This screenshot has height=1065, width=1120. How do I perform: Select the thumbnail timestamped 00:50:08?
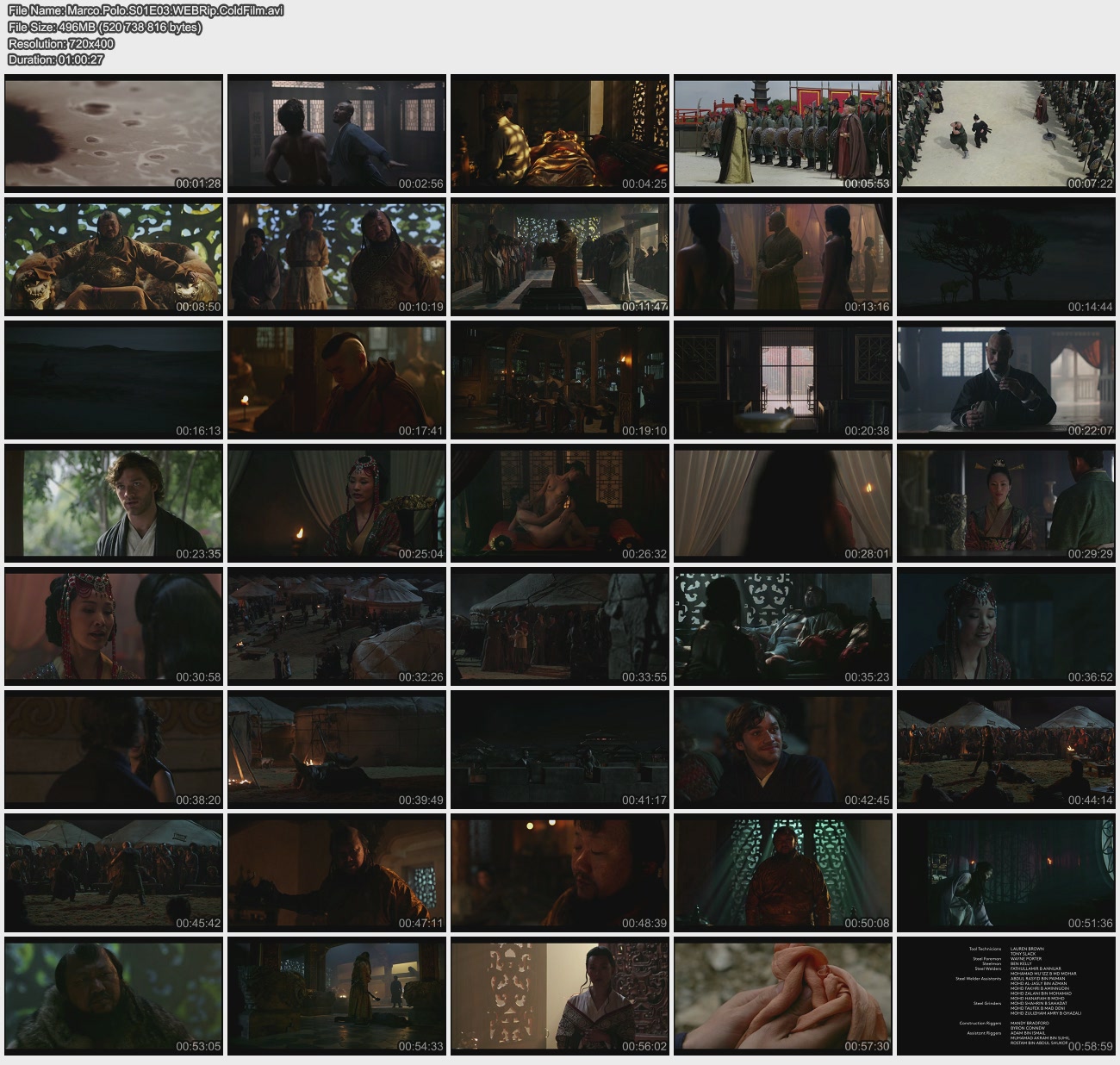782,873
